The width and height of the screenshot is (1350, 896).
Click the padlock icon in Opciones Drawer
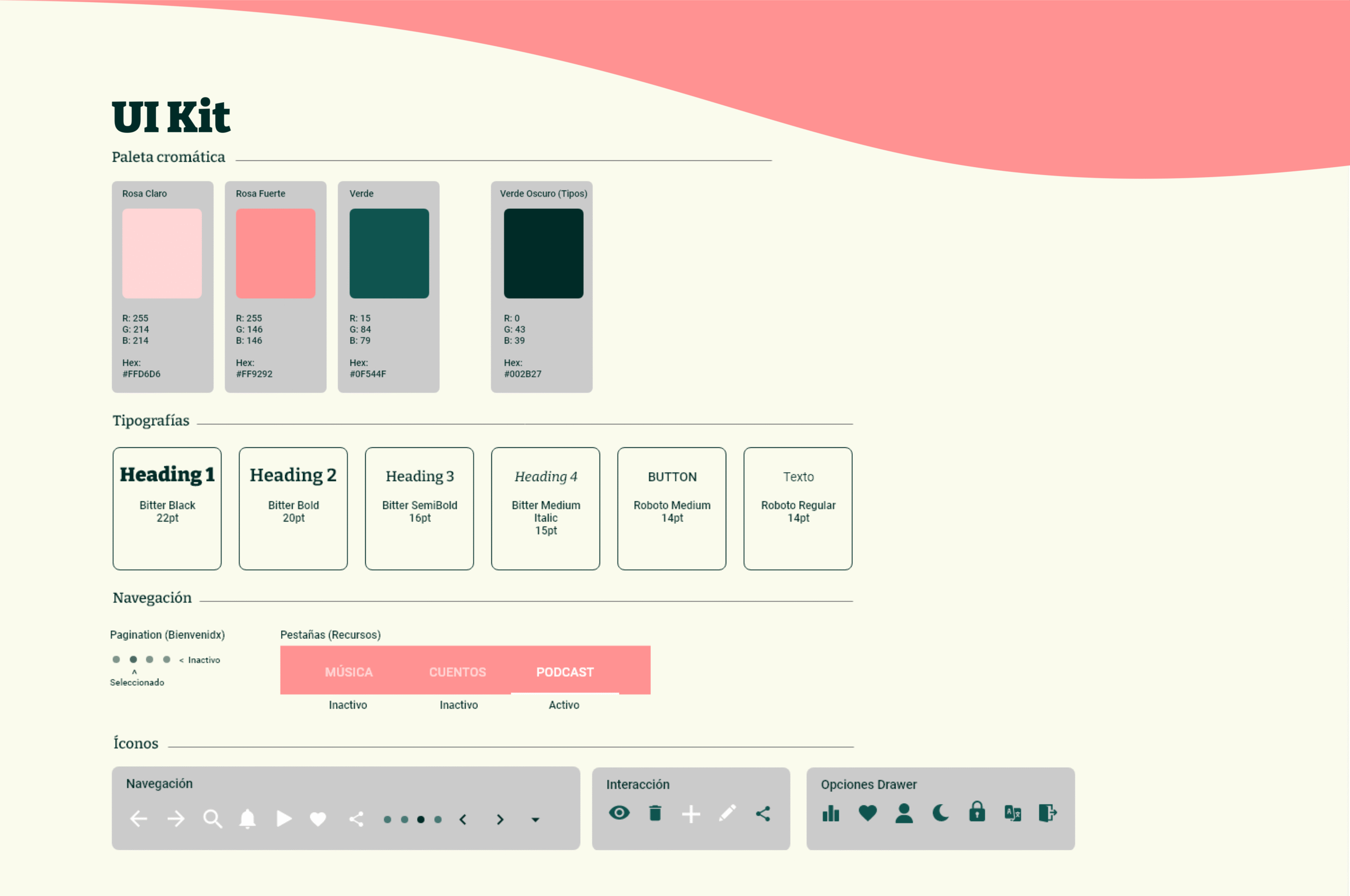977,812
